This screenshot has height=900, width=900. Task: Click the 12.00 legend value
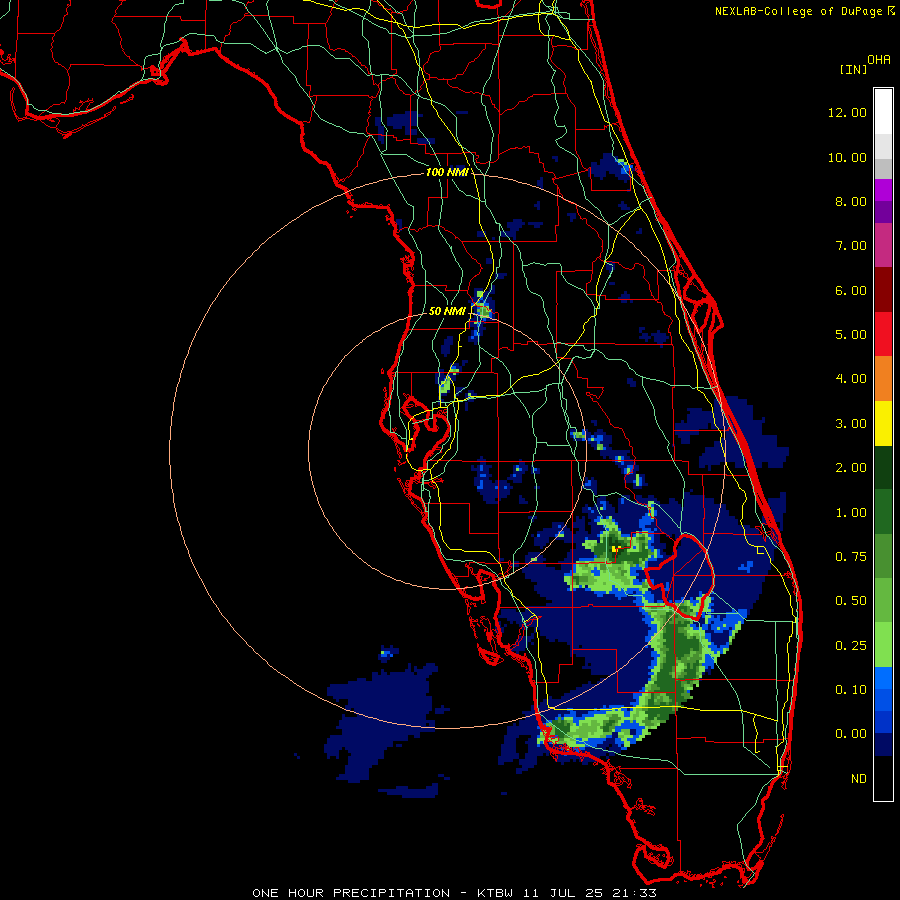847,112
